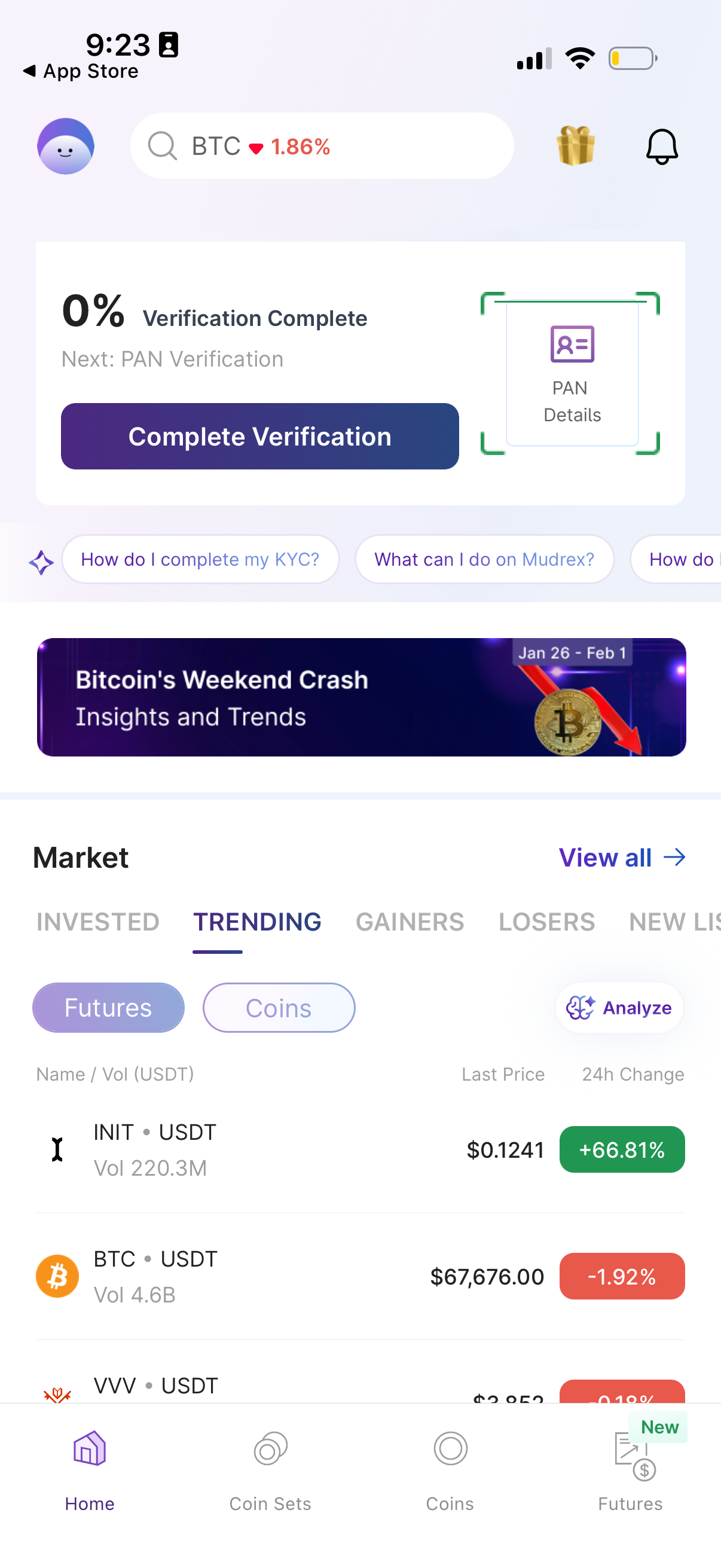Select the GAINERS market tab

(410, 922)
